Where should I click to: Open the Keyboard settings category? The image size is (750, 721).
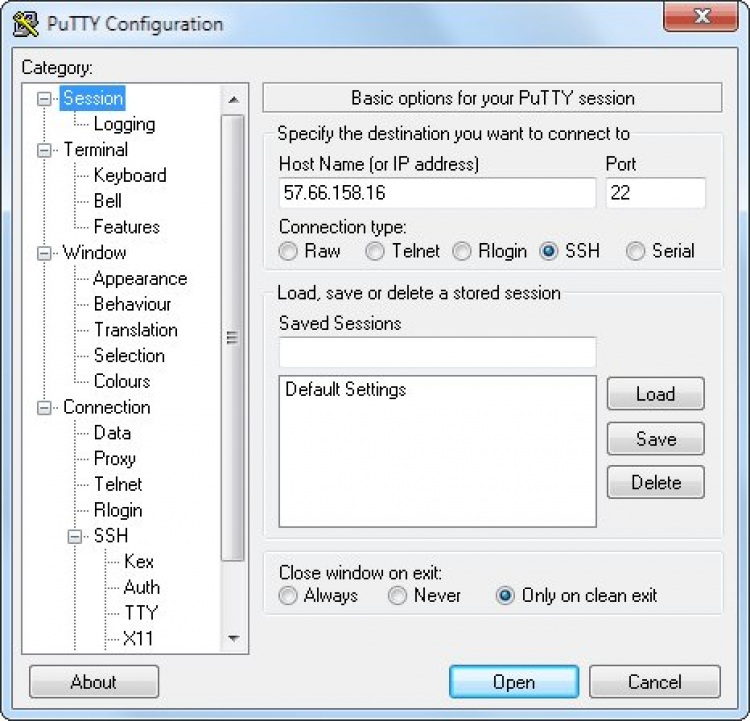[x=130, y=175]
